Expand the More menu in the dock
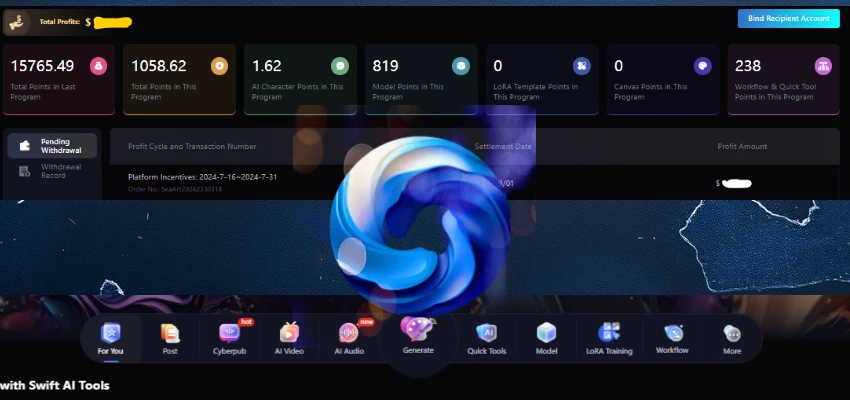850x400 pixels. coord(732,338)
